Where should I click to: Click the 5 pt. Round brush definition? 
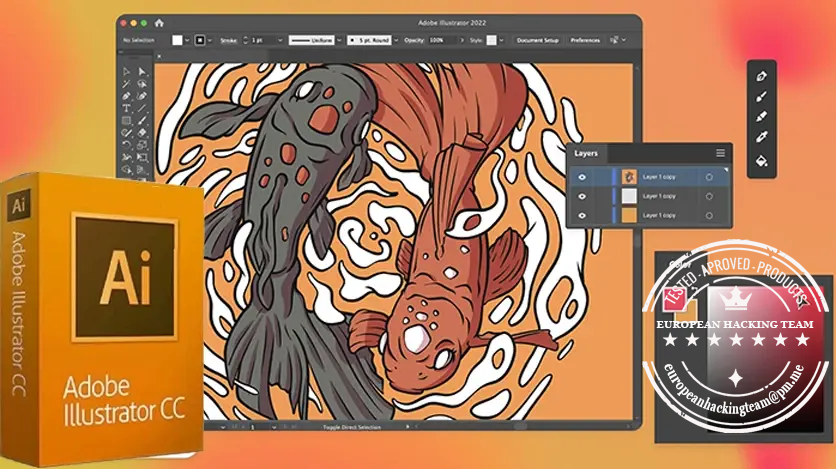coord(369,41)
